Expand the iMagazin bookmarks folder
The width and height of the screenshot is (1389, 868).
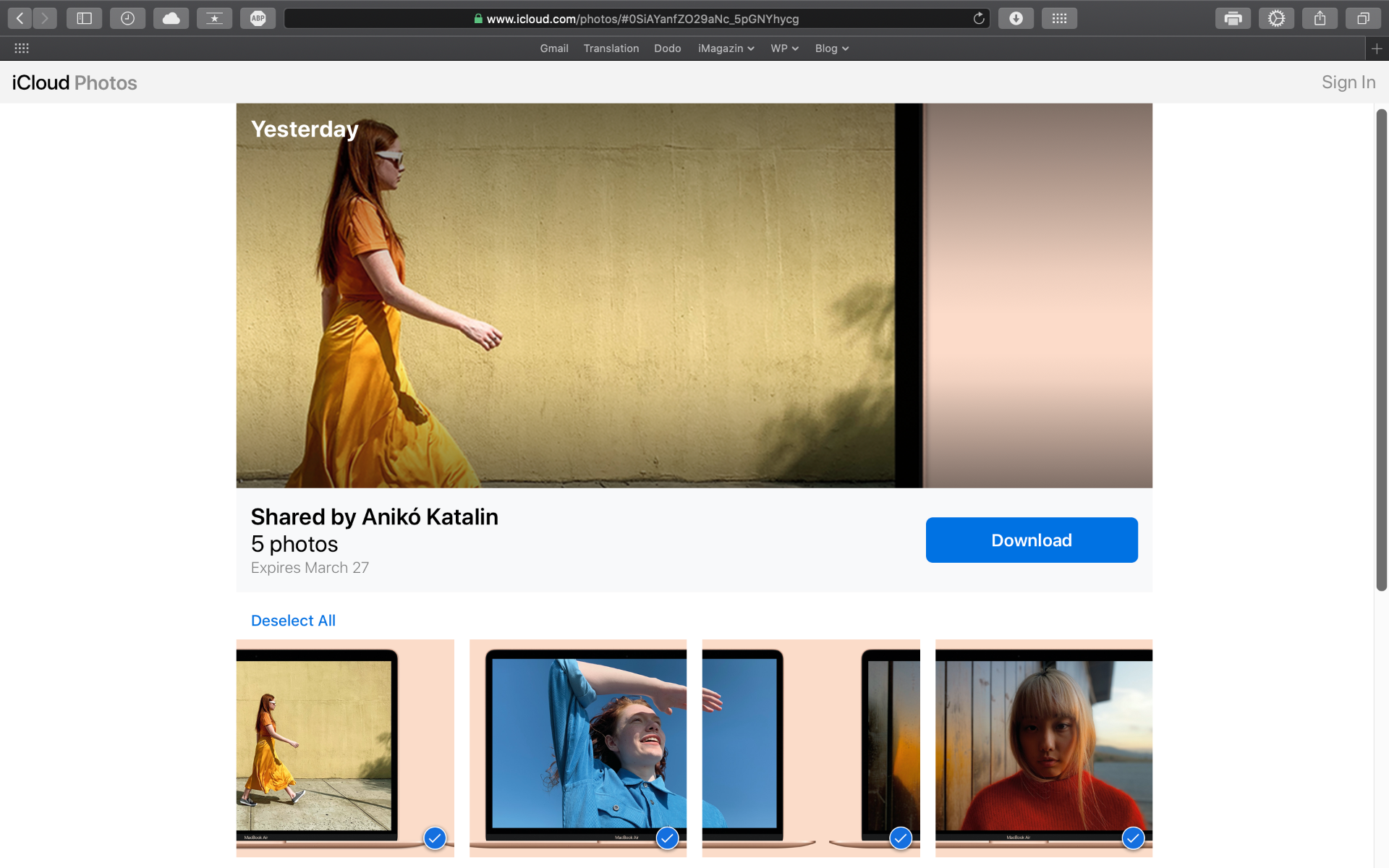click(x=726, y=48)
